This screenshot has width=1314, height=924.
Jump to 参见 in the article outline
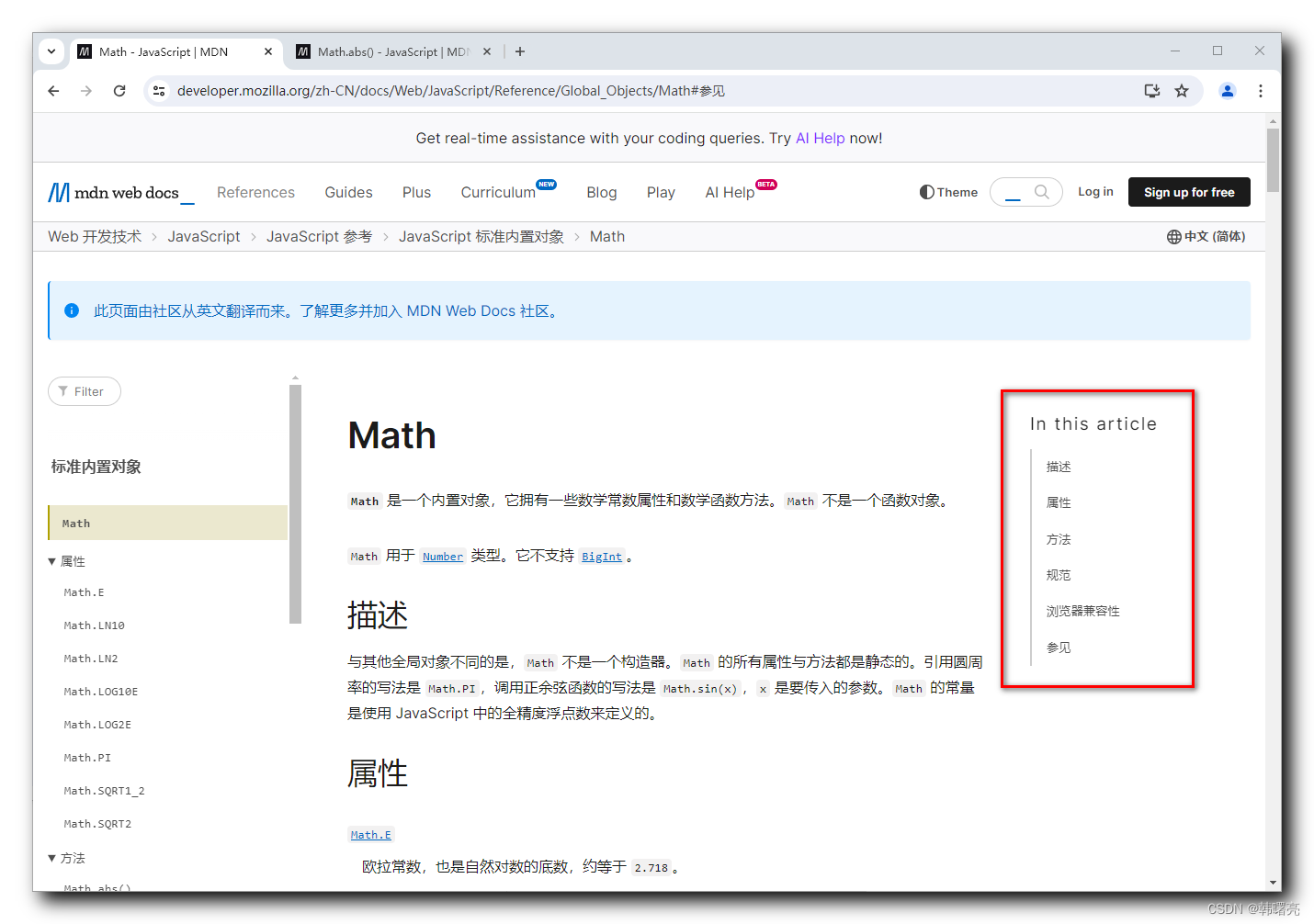pos(1059,648)
